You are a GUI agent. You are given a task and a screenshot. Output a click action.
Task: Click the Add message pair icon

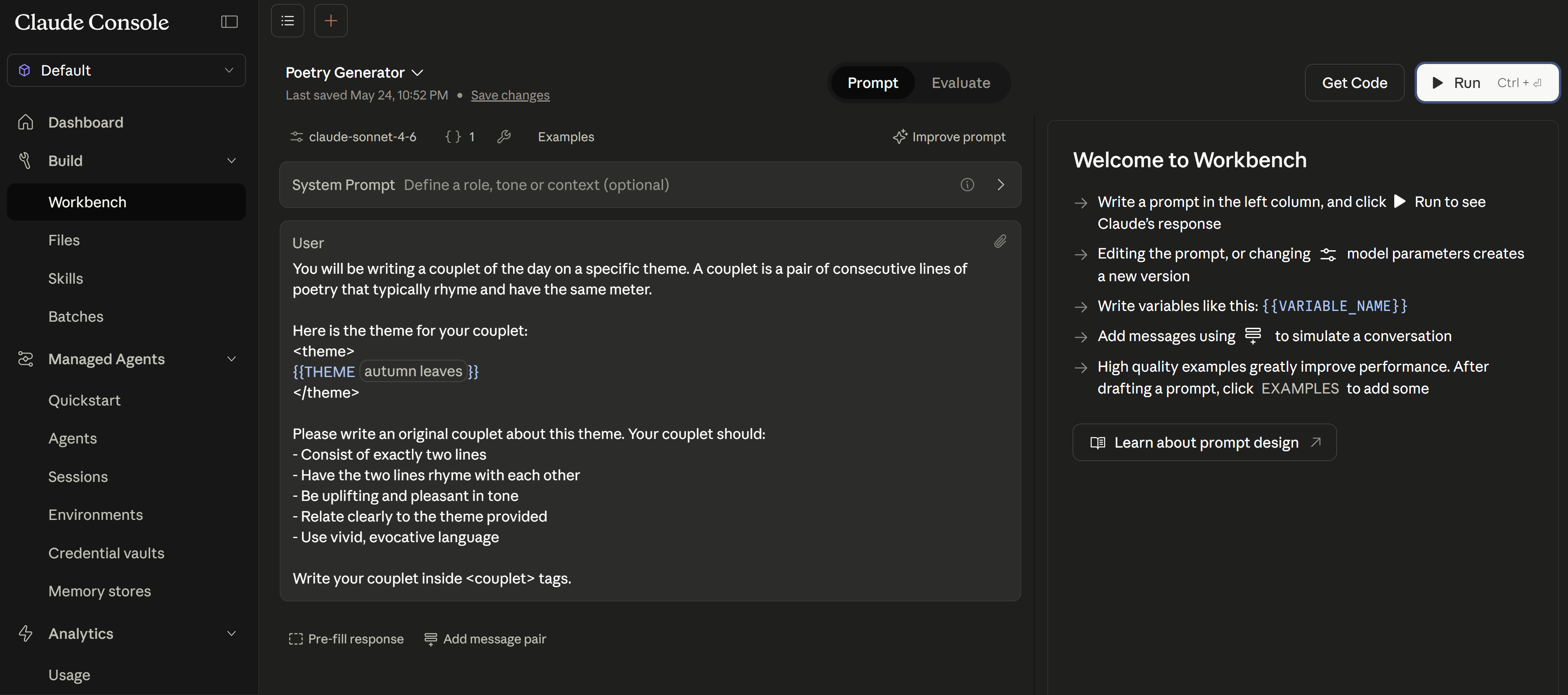(430, 639)
